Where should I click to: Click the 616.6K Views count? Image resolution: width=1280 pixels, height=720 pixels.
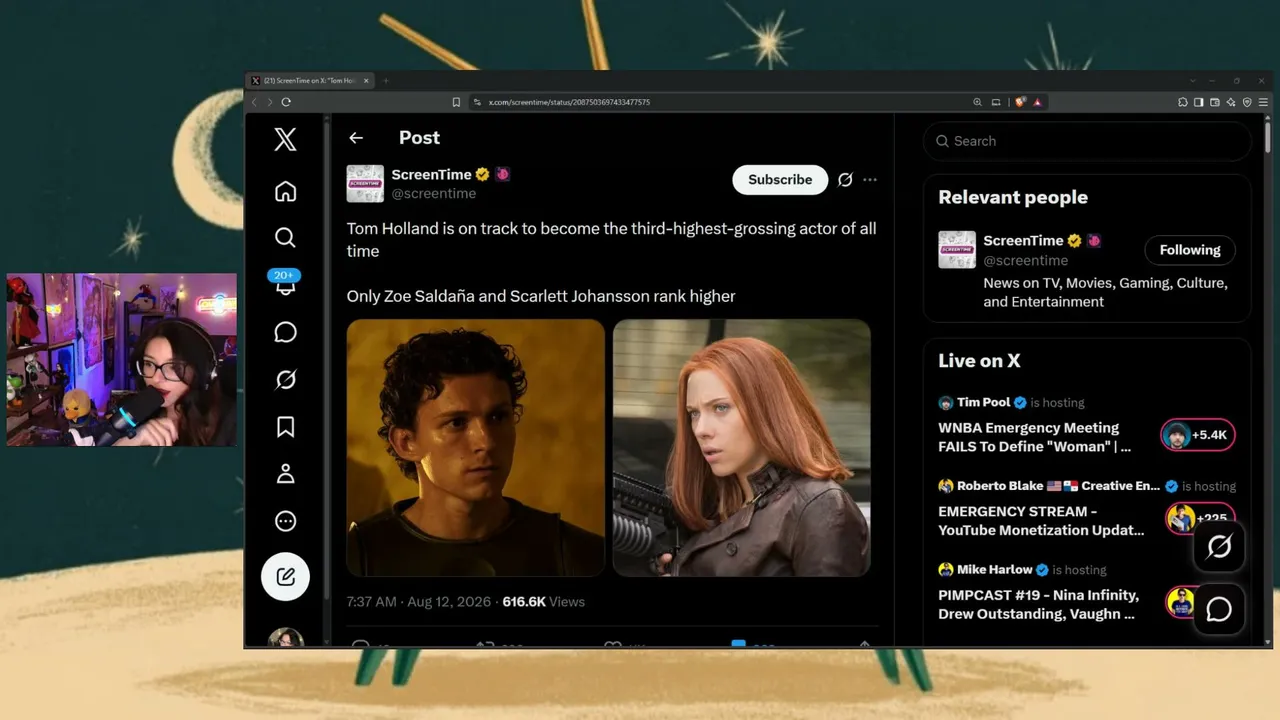pos(543,602)
